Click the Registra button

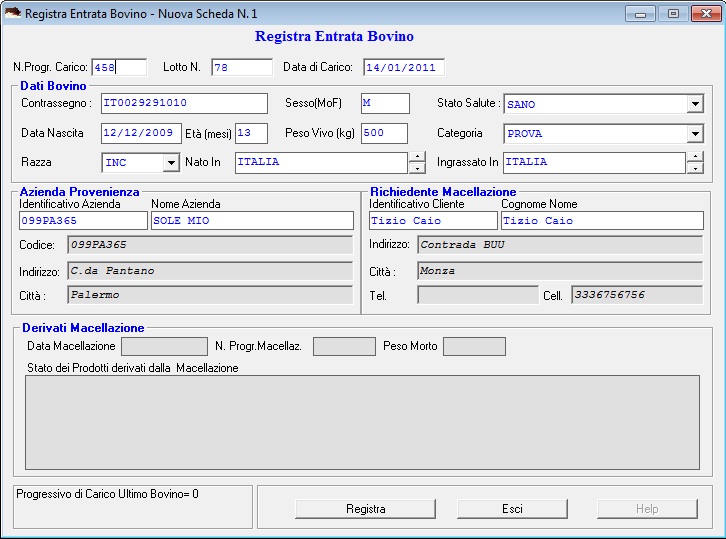(365, 509)
